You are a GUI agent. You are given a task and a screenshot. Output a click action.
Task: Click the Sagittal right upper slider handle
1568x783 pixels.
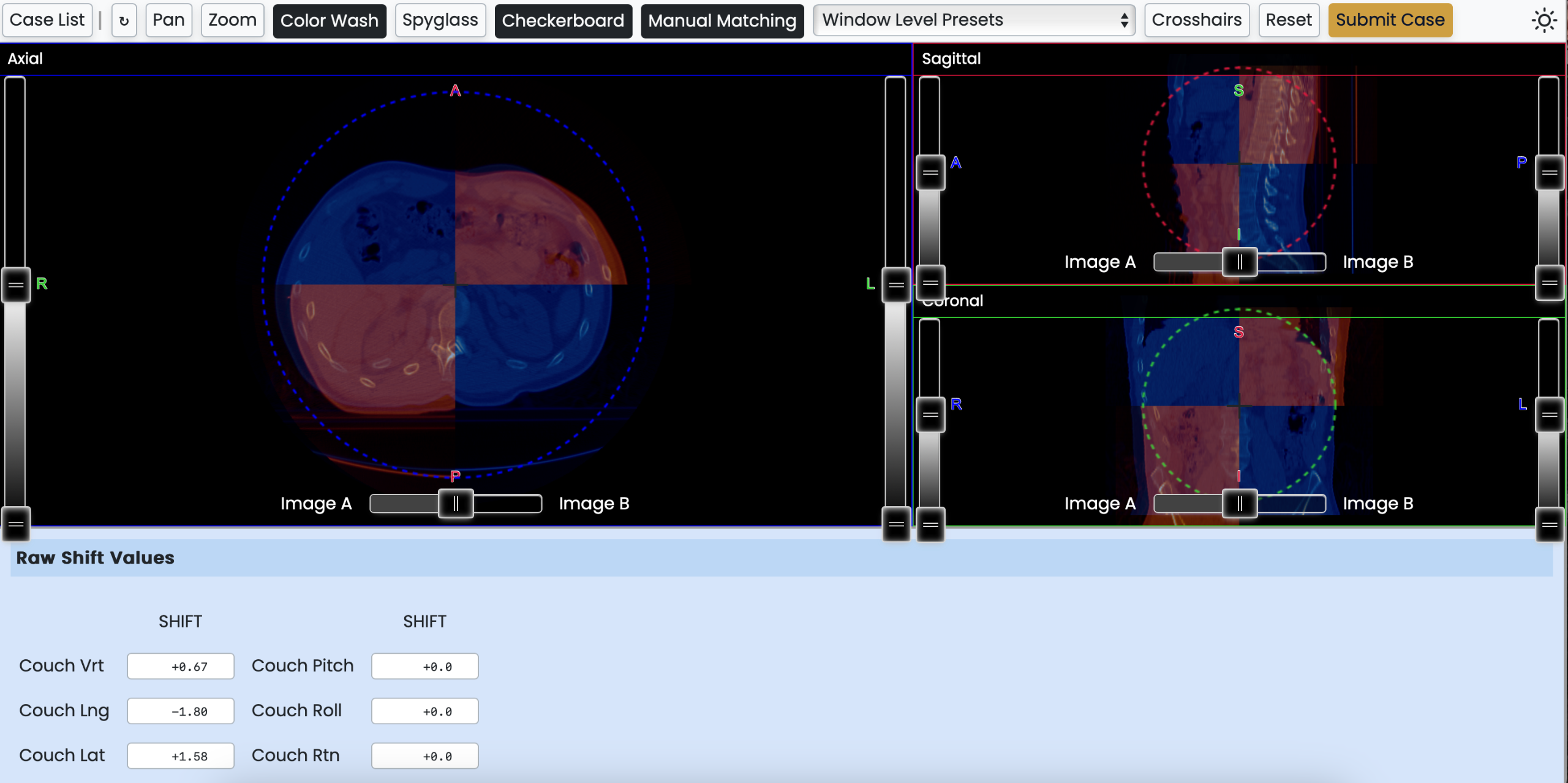click(1550, 173)
